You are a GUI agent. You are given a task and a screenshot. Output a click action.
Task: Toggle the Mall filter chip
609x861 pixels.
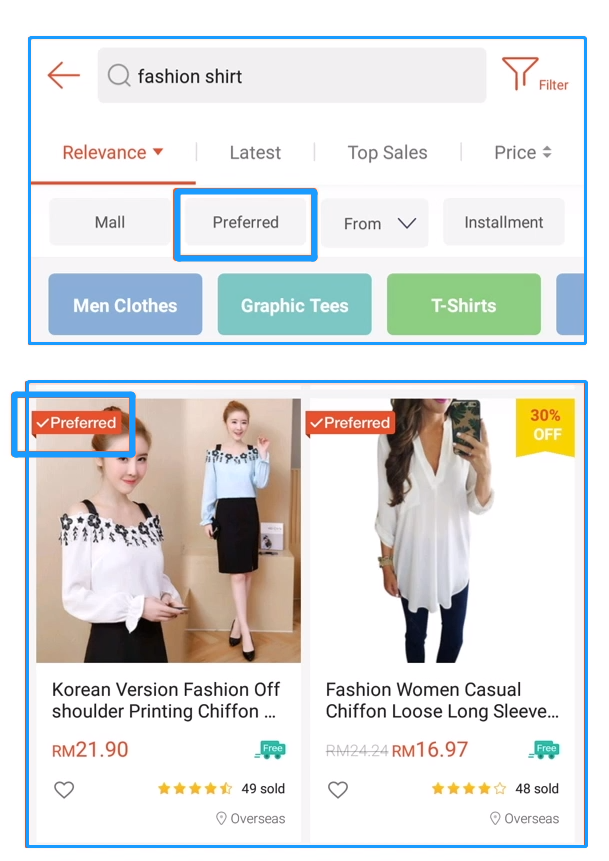tap(110, 222)
